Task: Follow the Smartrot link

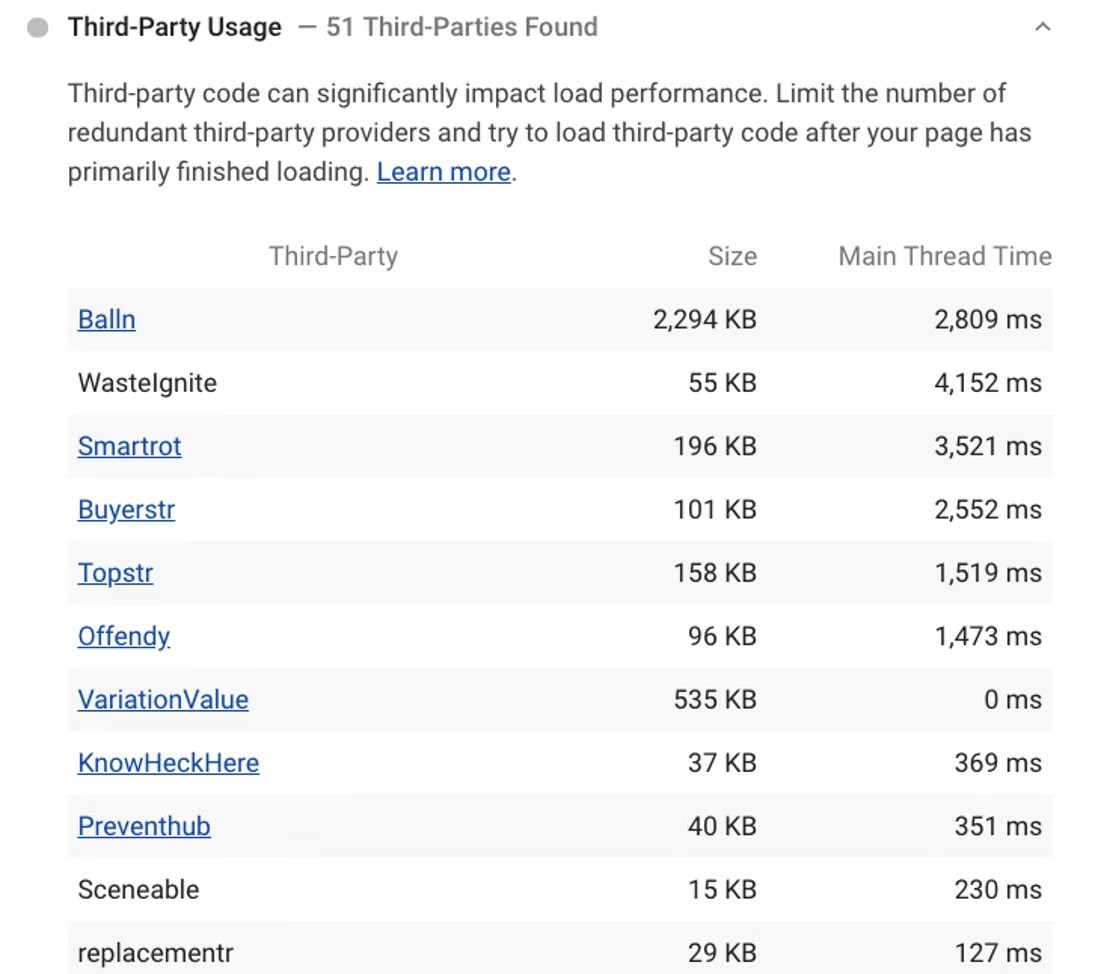Action: coord(129,446)
